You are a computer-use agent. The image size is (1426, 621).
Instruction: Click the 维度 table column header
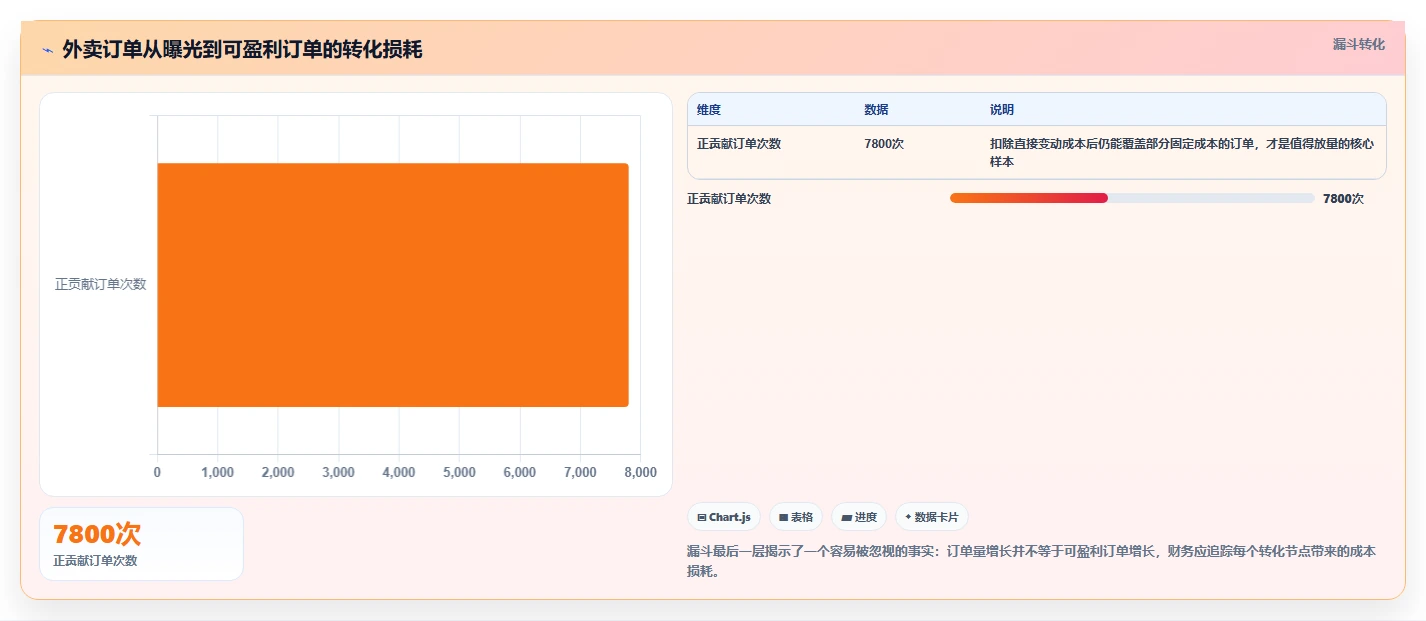(709, 110)
